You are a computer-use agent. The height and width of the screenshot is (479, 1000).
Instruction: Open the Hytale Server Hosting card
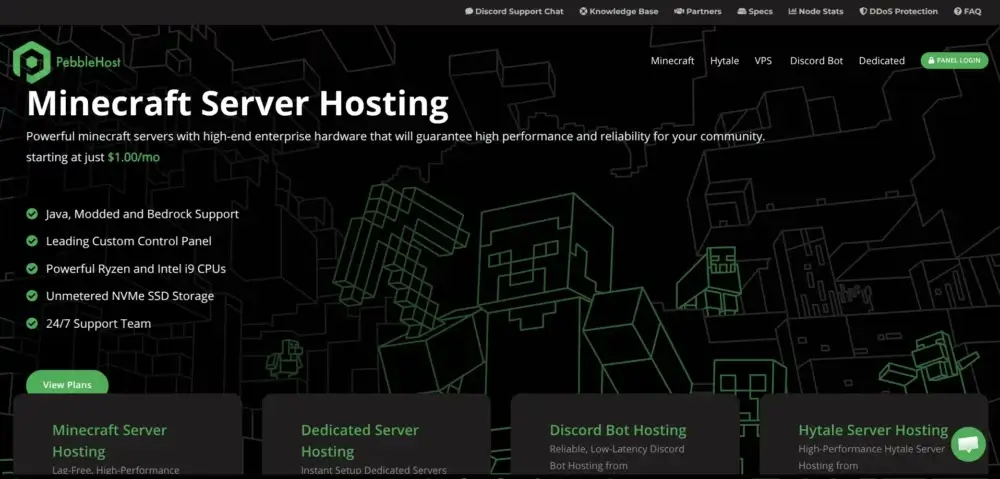click(x=874, y=436)
